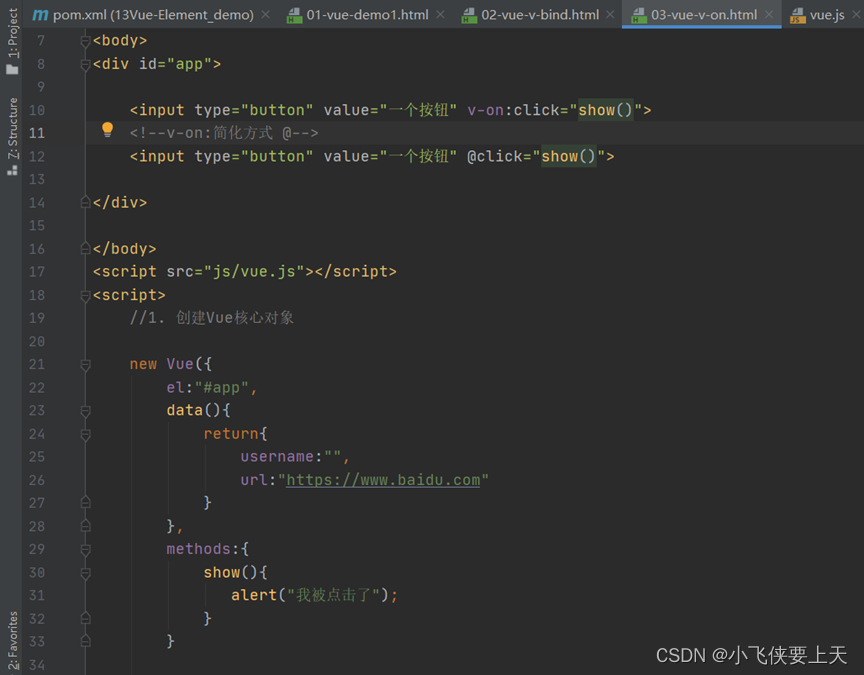This screenshot has height=675, width=864.
Task: Click the closing </body> tag
Action: 125,249
